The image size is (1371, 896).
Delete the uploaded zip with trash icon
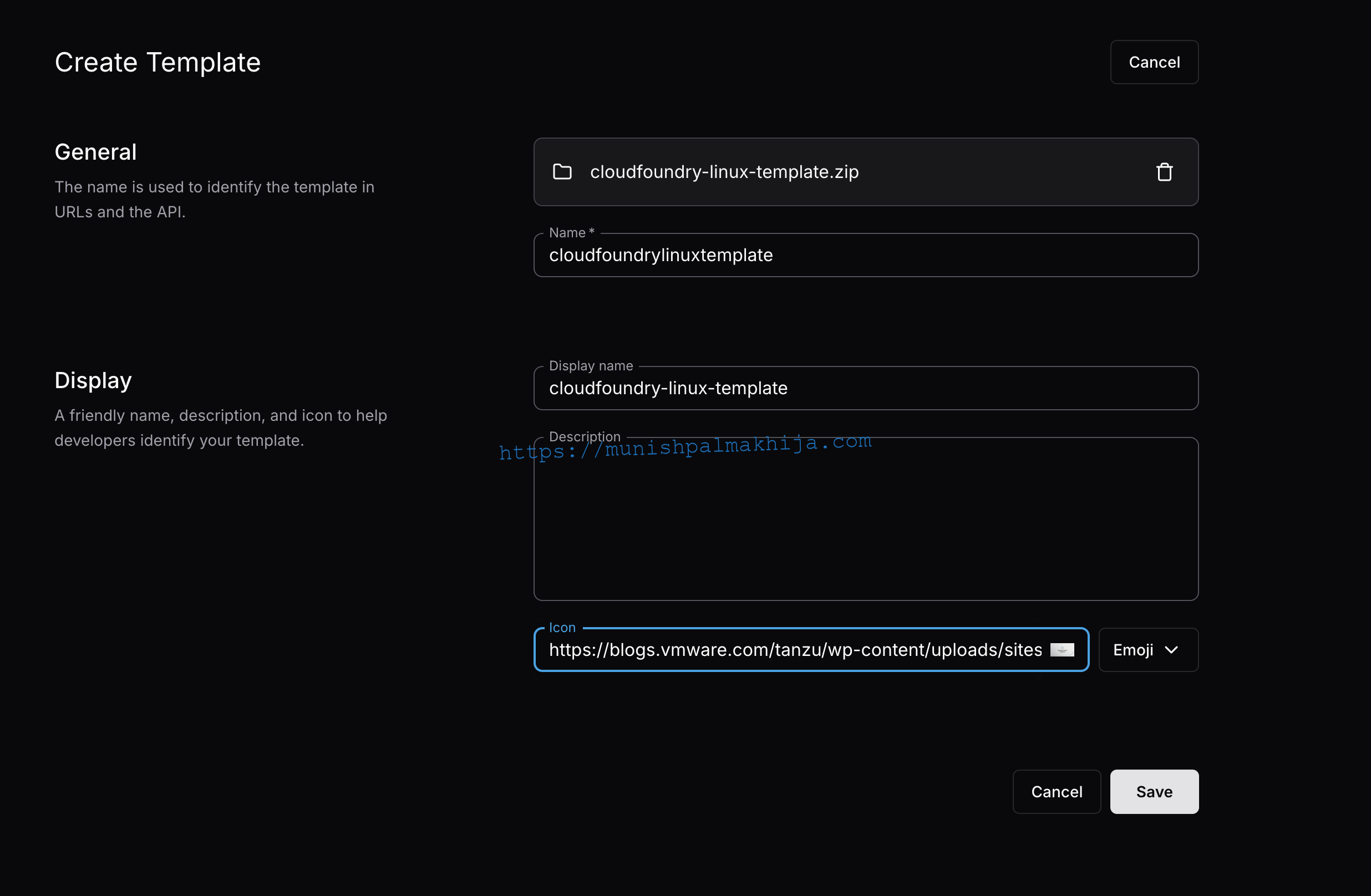(1164, 172)
